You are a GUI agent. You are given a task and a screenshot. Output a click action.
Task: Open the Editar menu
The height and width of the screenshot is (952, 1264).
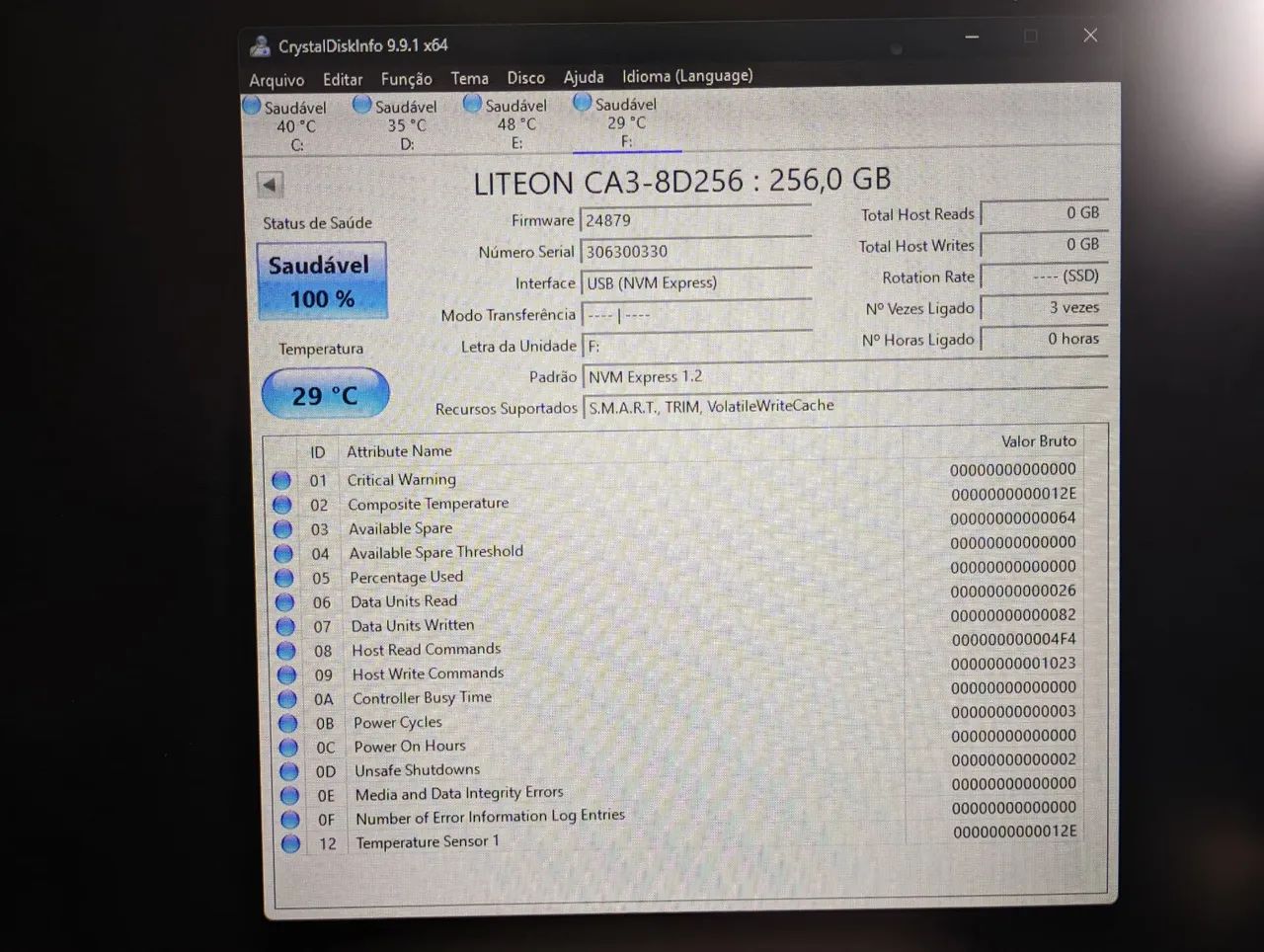[x=343, y=79]
